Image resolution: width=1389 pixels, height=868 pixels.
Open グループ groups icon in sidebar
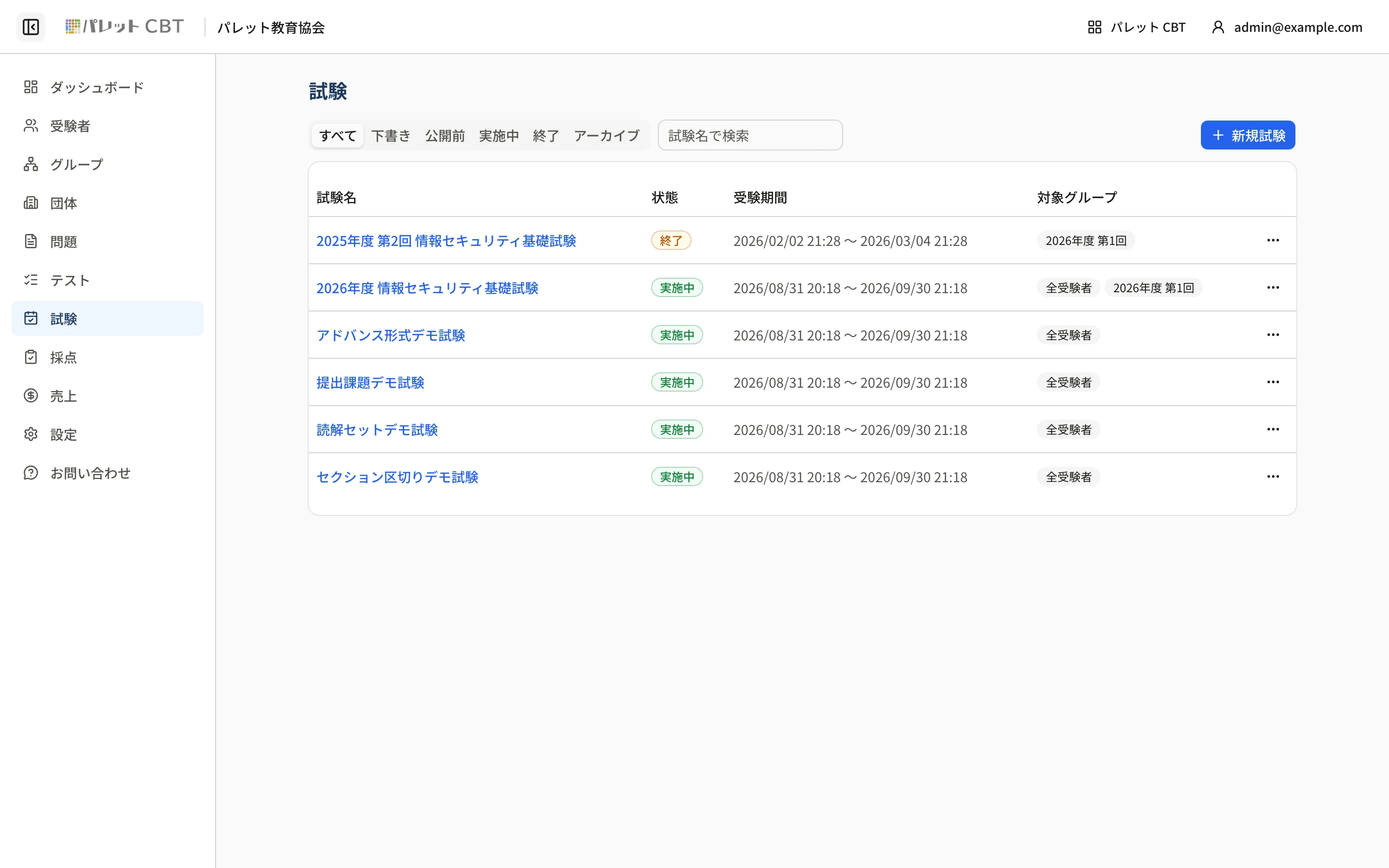(31, 163)
